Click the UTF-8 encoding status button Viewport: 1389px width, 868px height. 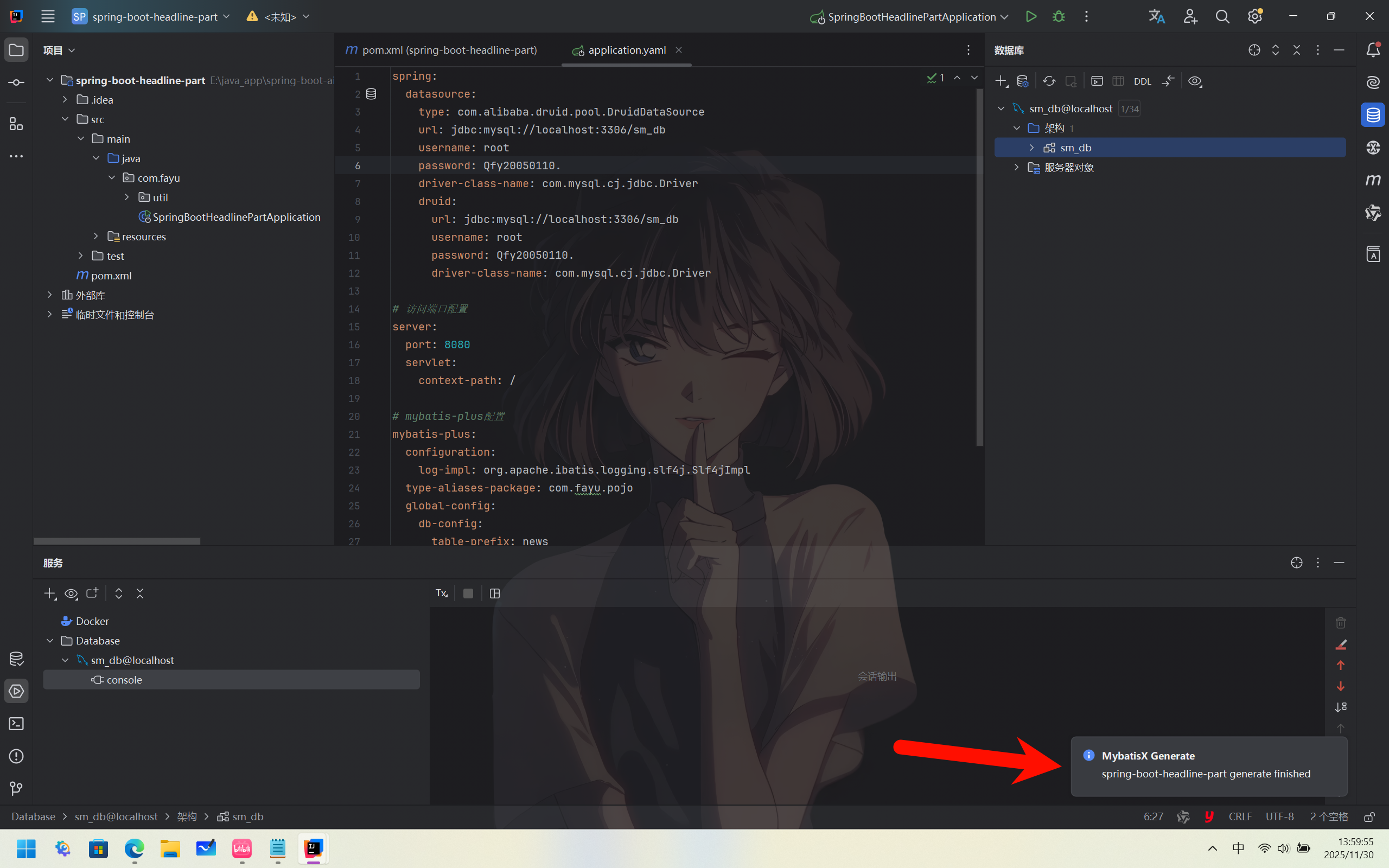[x=1279, y=816]
